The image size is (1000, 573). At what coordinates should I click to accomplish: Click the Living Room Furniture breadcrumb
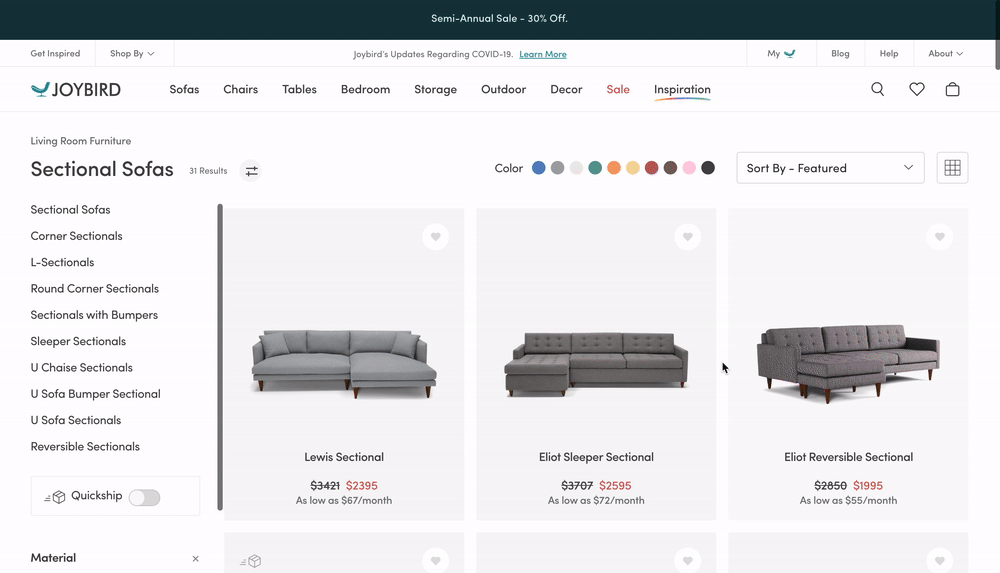(x=81, y=140)
